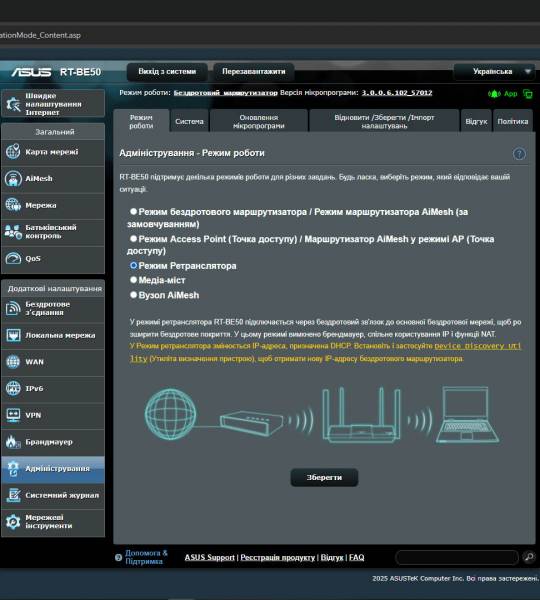Open the Бездротовий маршрутизатор mode link
Viewport: 540px width, 600px height.
pos(225,93)
